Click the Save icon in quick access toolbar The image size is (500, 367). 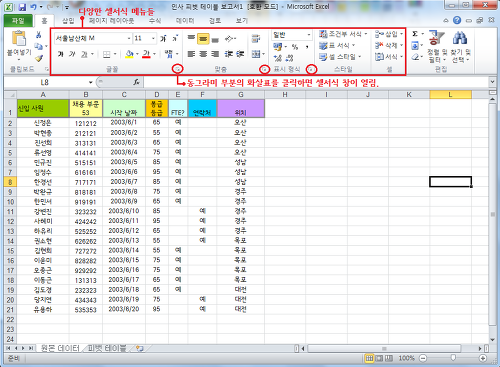[x=22, y=7]
